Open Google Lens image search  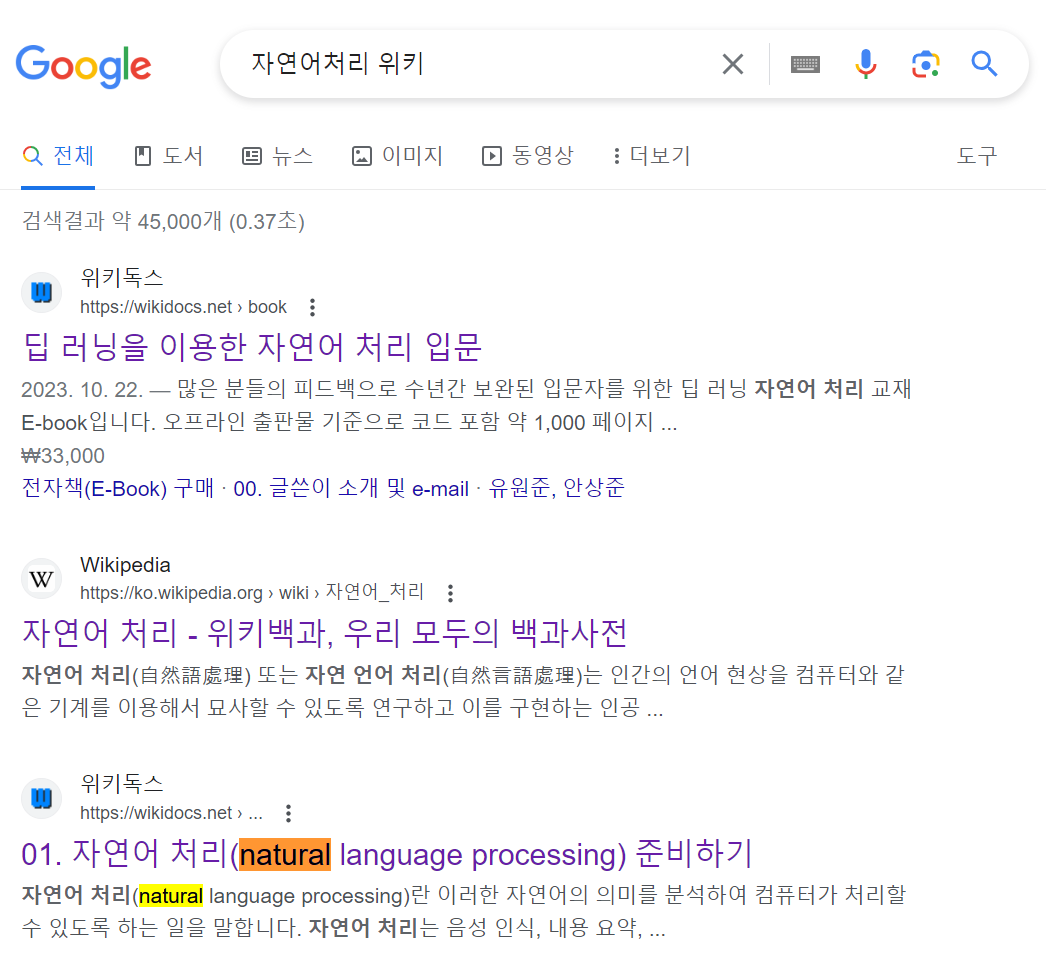pos(925,65)
